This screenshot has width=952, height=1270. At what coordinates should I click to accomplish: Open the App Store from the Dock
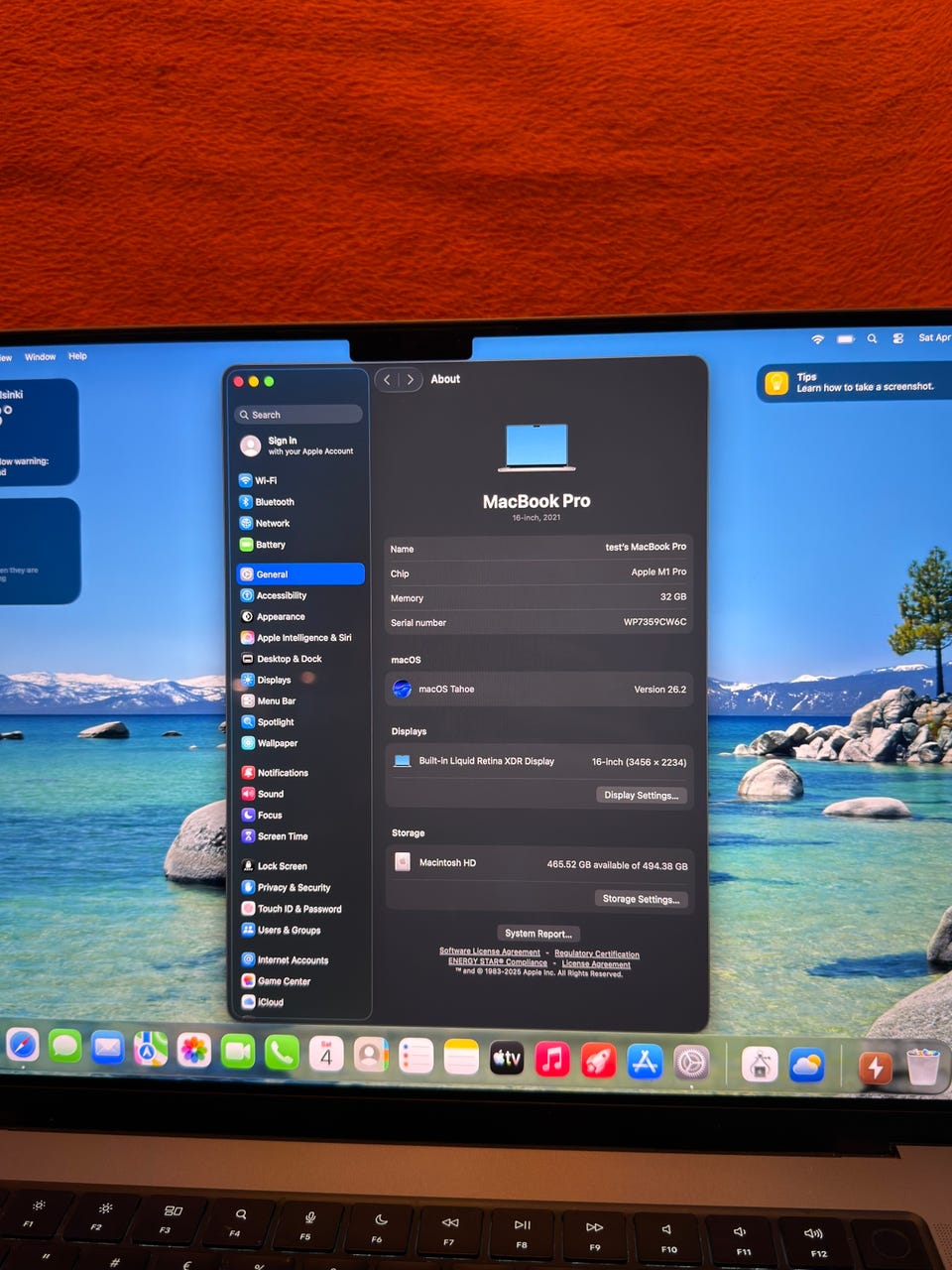[x=645, y=1063]
